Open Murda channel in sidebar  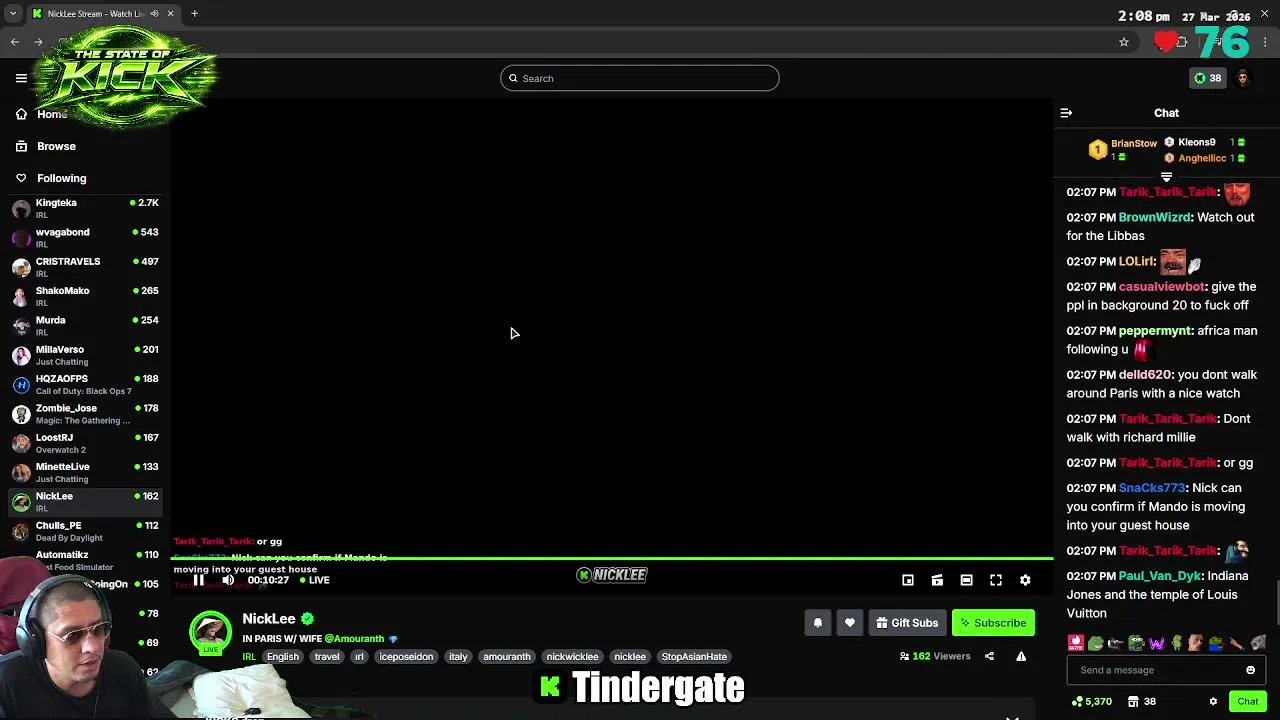[85, 326]
